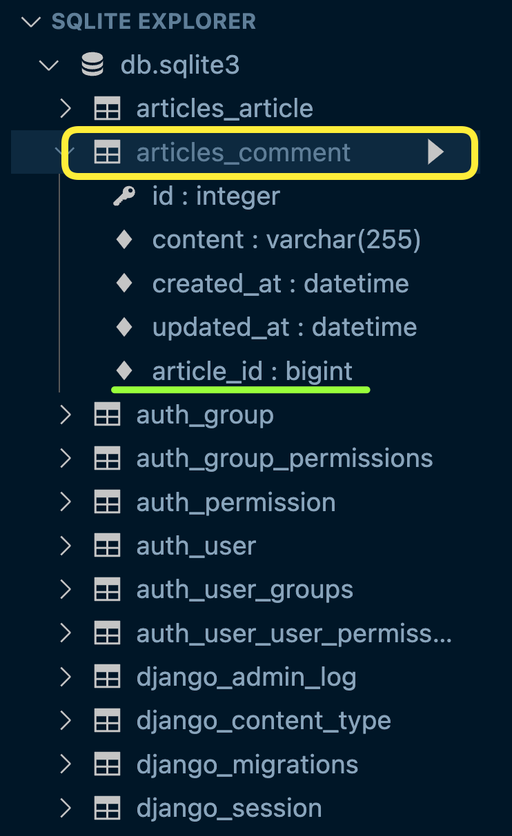Viewport: 512px width, 836px height.
Task: Select the 'created_at : datetime' column
Action: click(281, 284)
